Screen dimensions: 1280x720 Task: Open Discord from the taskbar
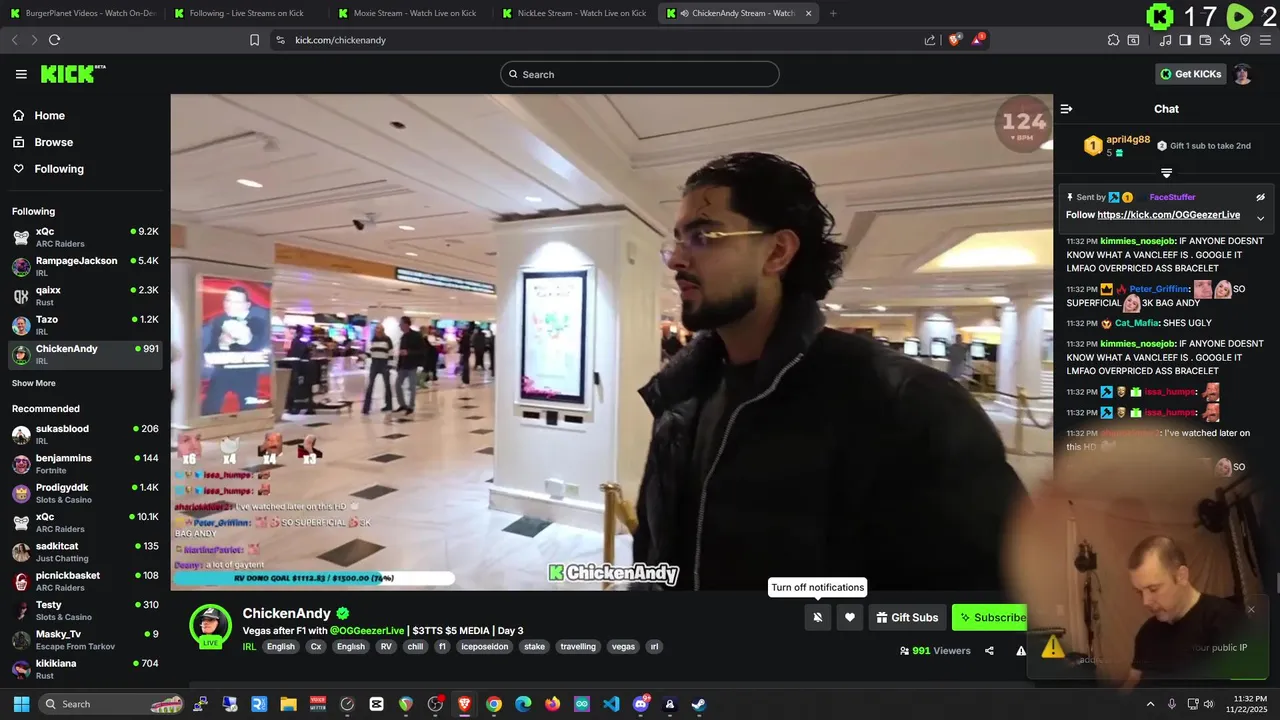[641, 704]
